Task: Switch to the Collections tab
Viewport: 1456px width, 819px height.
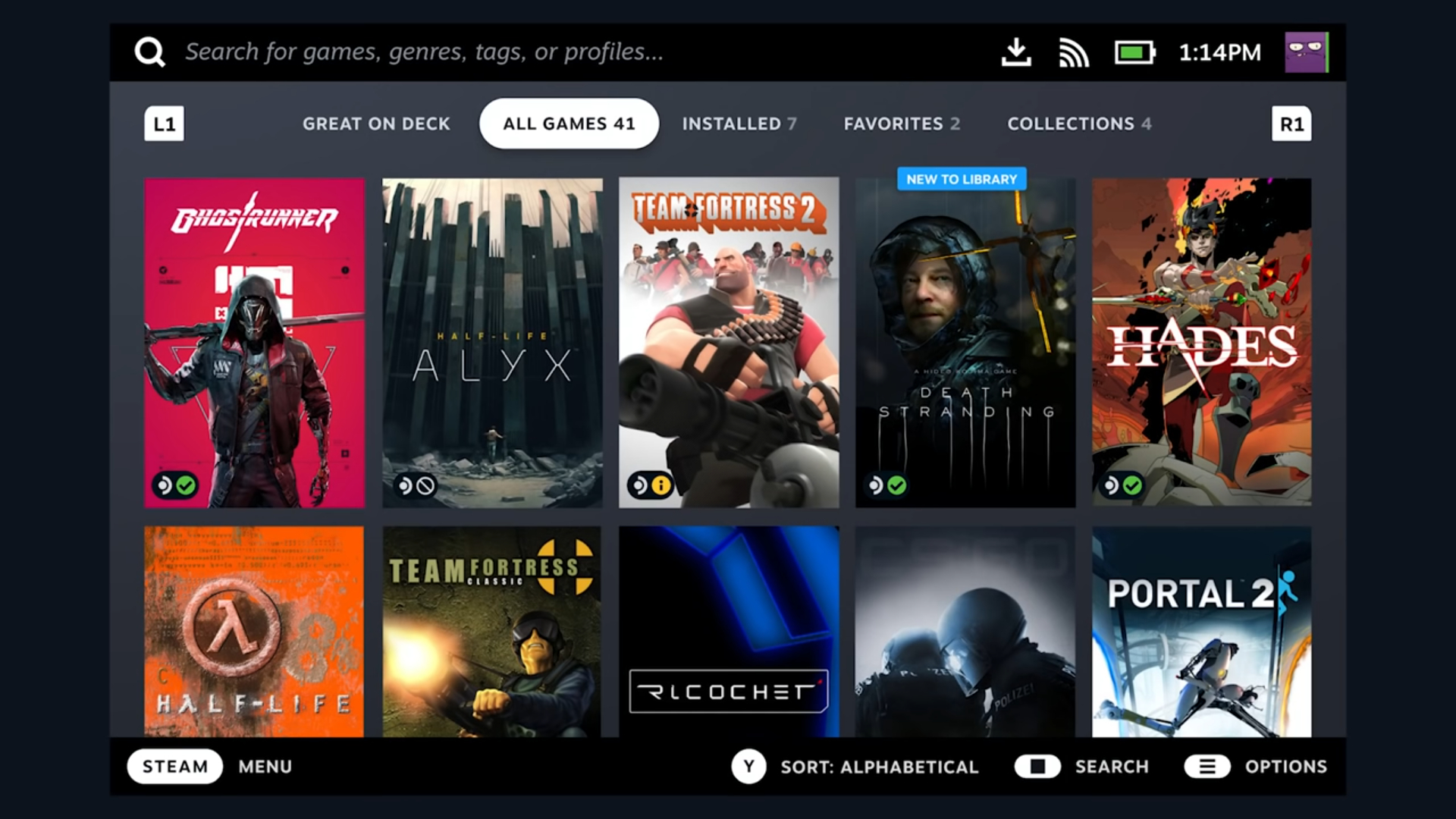Action: 1080,124
